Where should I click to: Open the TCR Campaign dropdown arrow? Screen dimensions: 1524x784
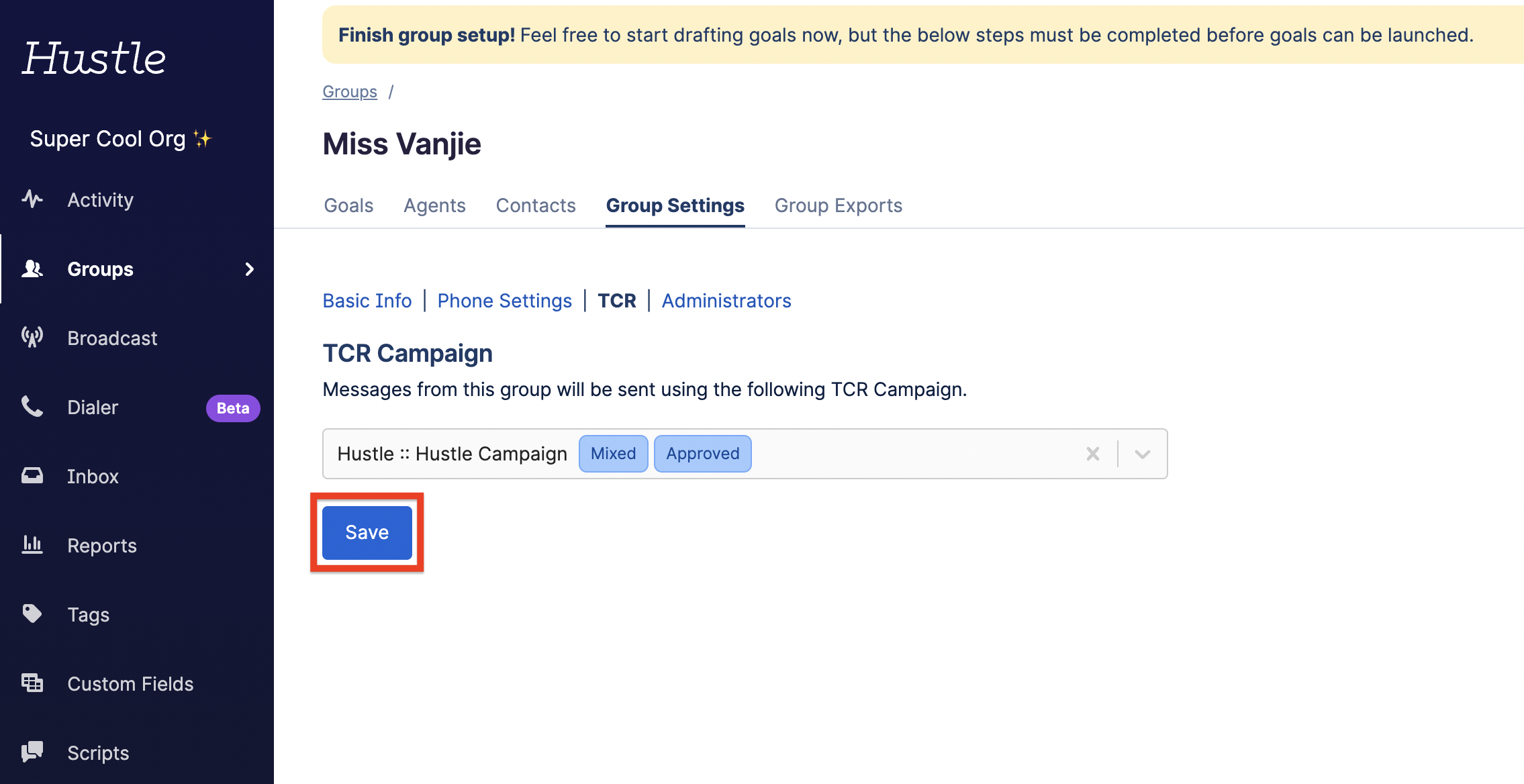(x=1142, y=454)
